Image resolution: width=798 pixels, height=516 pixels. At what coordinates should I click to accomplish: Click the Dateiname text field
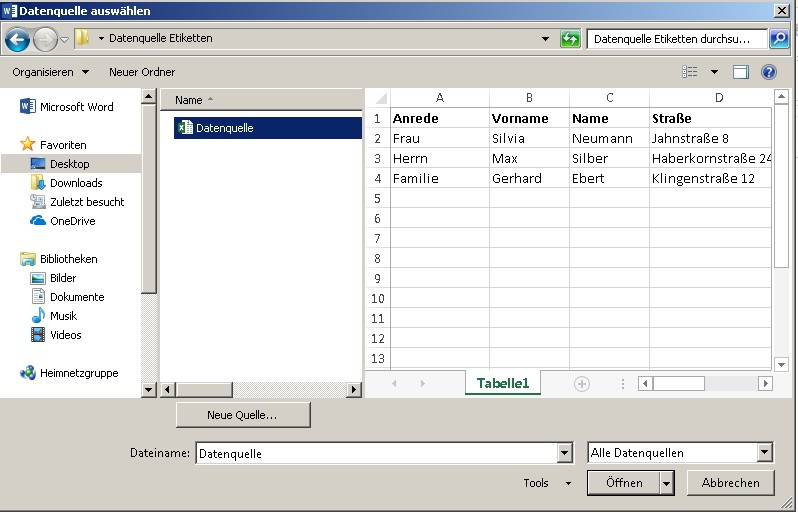point(375,453)
